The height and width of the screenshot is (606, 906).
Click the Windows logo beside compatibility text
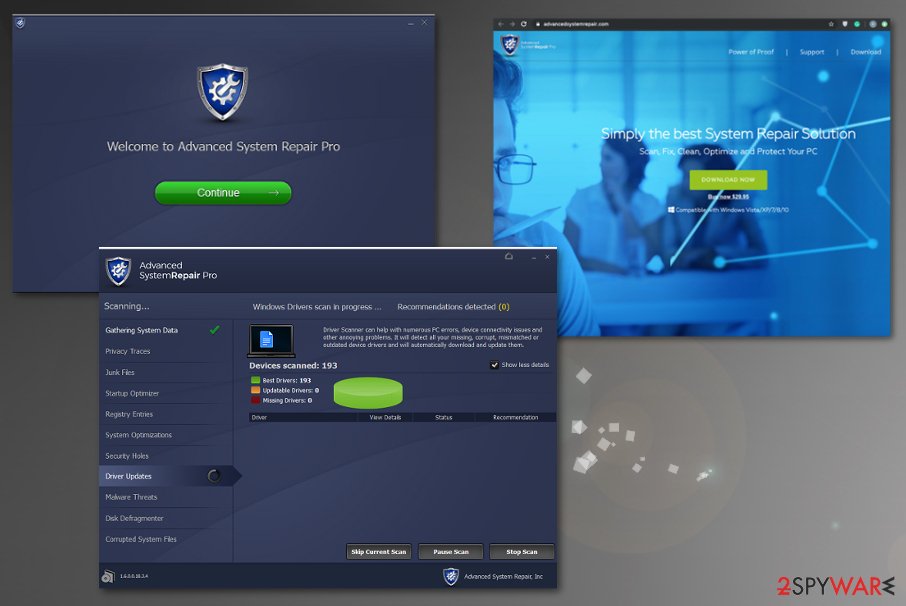click(671, 210)
